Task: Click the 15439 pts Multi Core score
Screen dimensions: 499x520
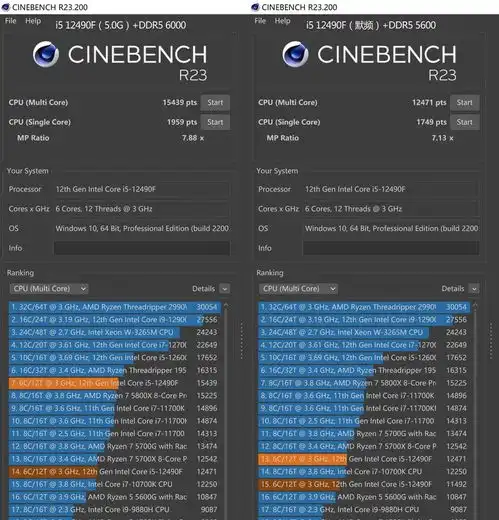Action: (x=180, y=102)
